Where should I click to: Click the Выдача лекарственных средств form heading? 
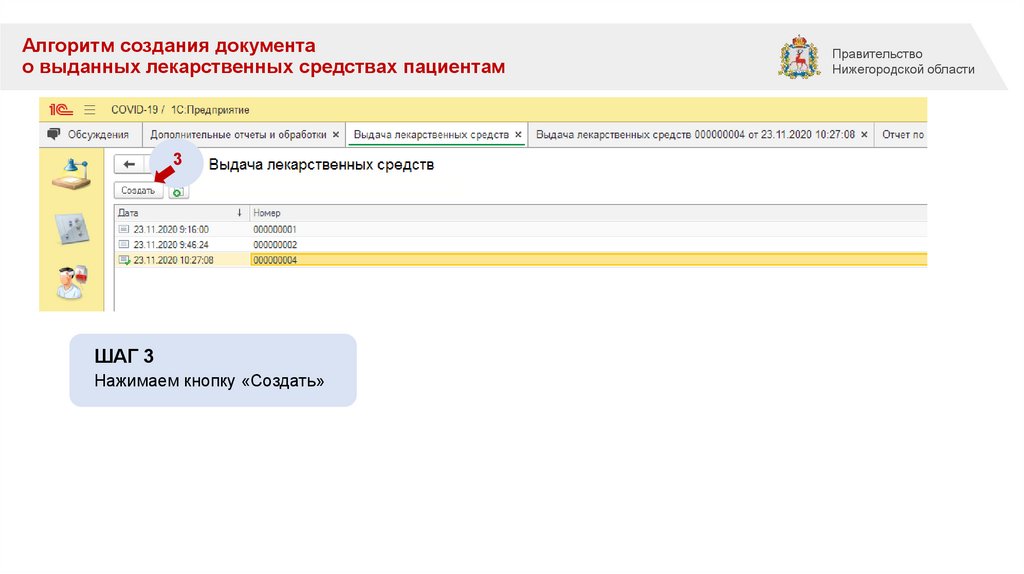tap(321, 165)
